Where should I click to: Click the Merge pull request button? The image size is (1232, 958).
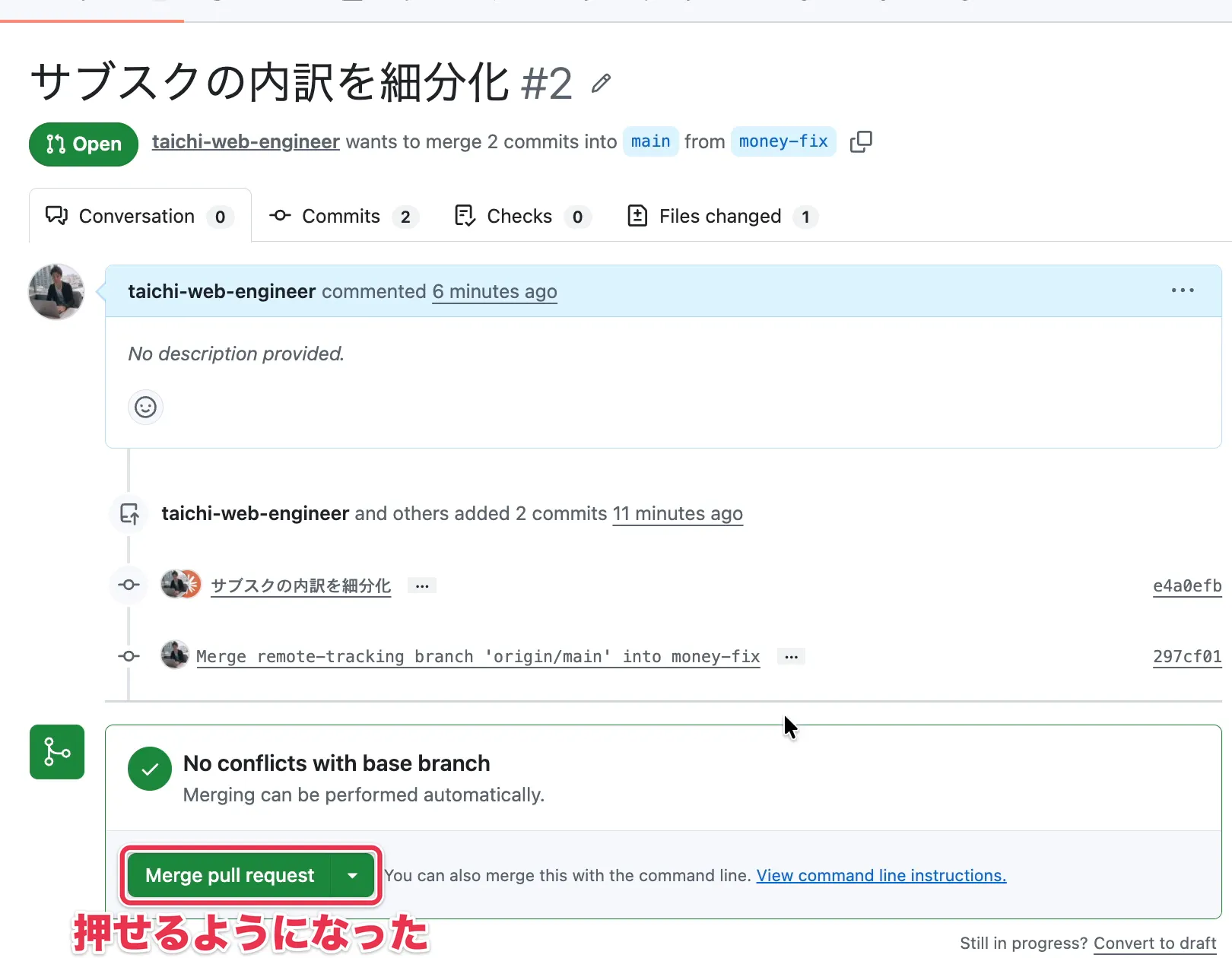coord(230,875)
